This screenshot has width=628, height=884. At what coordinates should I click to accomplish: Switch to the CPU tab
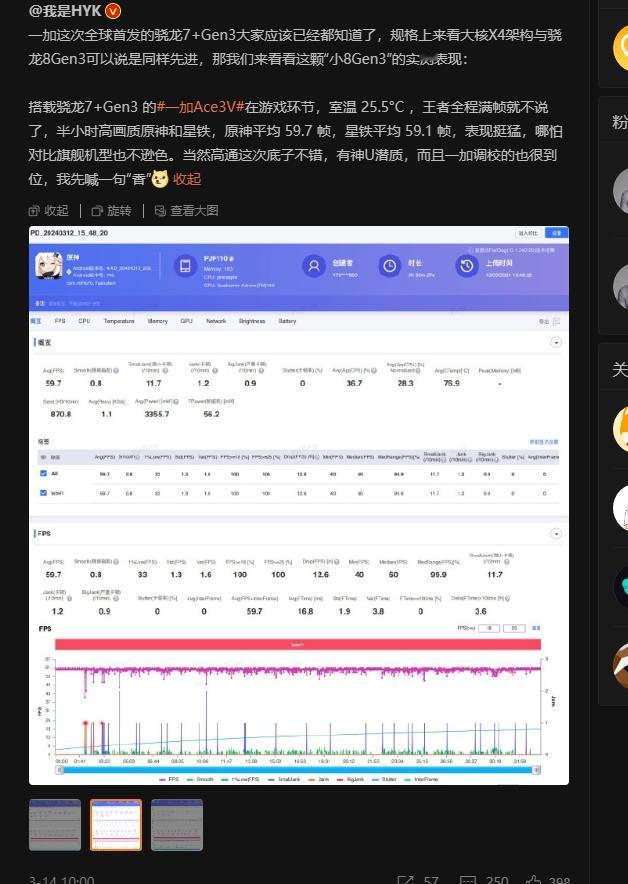[x=84, y=321]
